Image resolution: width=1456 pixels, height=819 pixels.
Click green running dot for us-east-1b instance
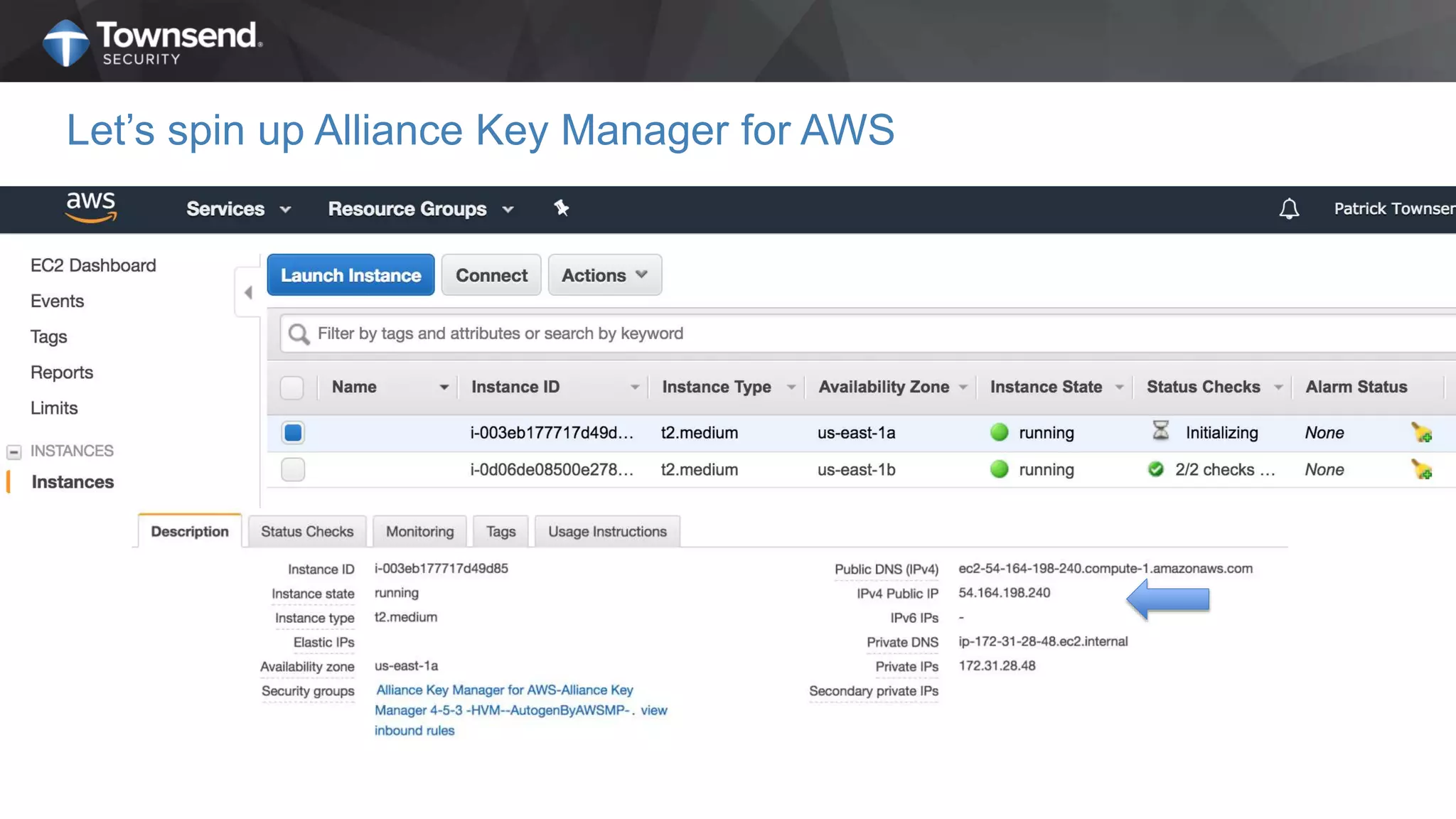(x=999, y=469)
